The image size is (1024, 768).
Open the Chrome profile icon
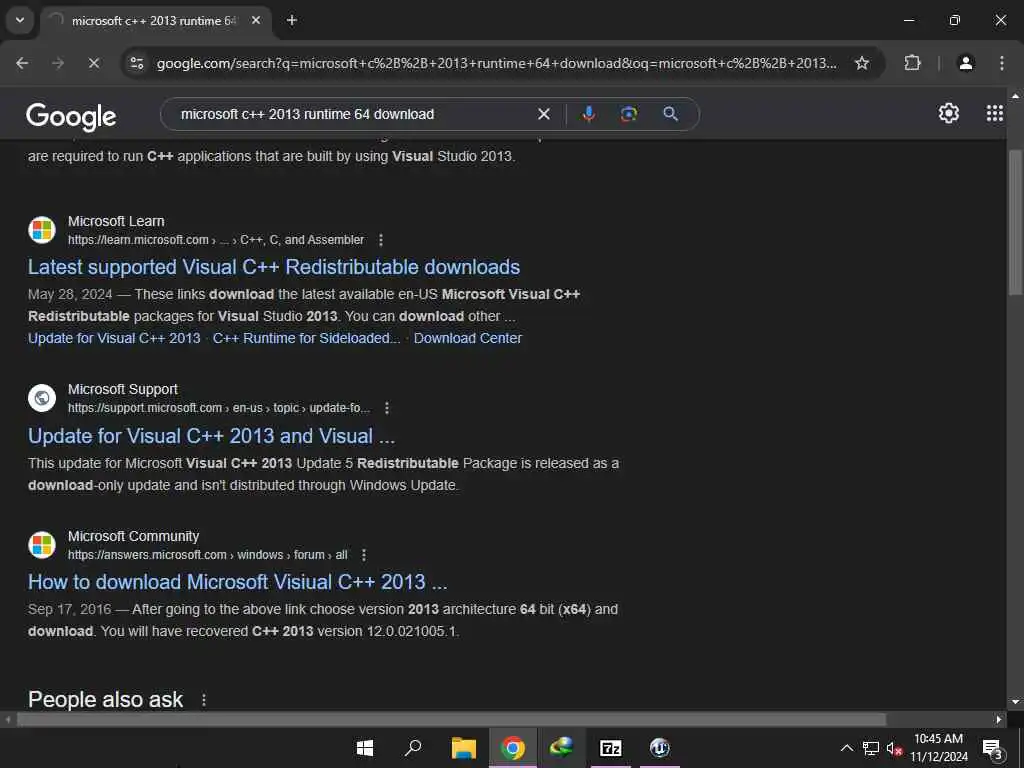965,63
